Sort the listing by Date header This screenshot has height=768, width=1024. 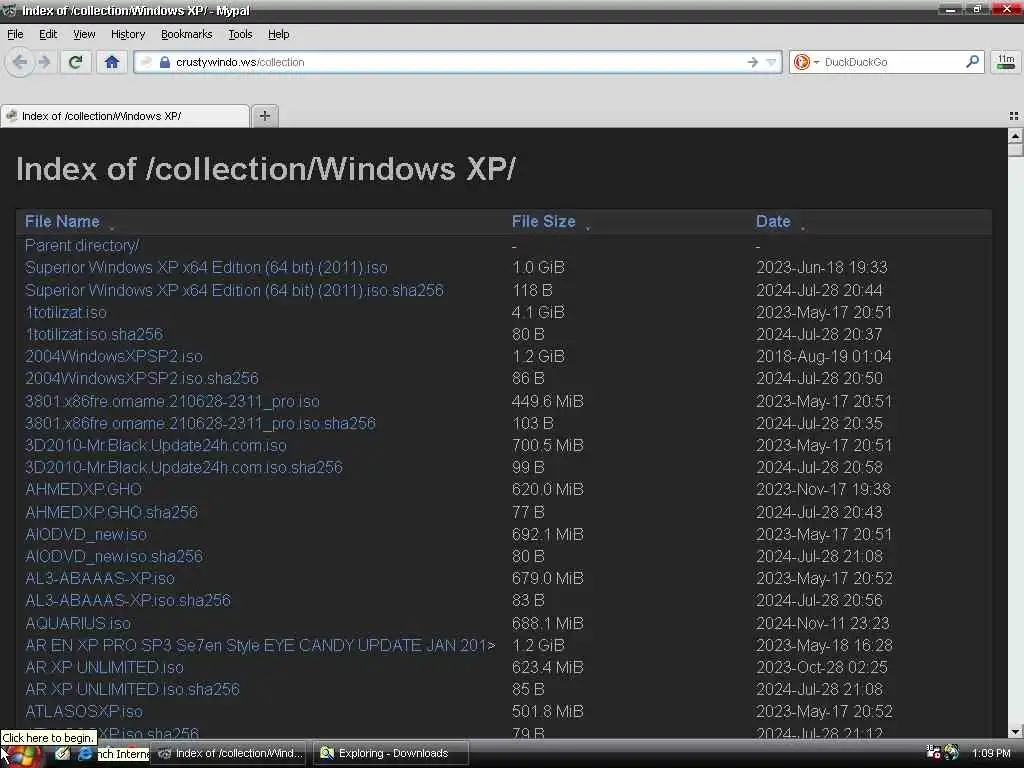pos(773,221)
